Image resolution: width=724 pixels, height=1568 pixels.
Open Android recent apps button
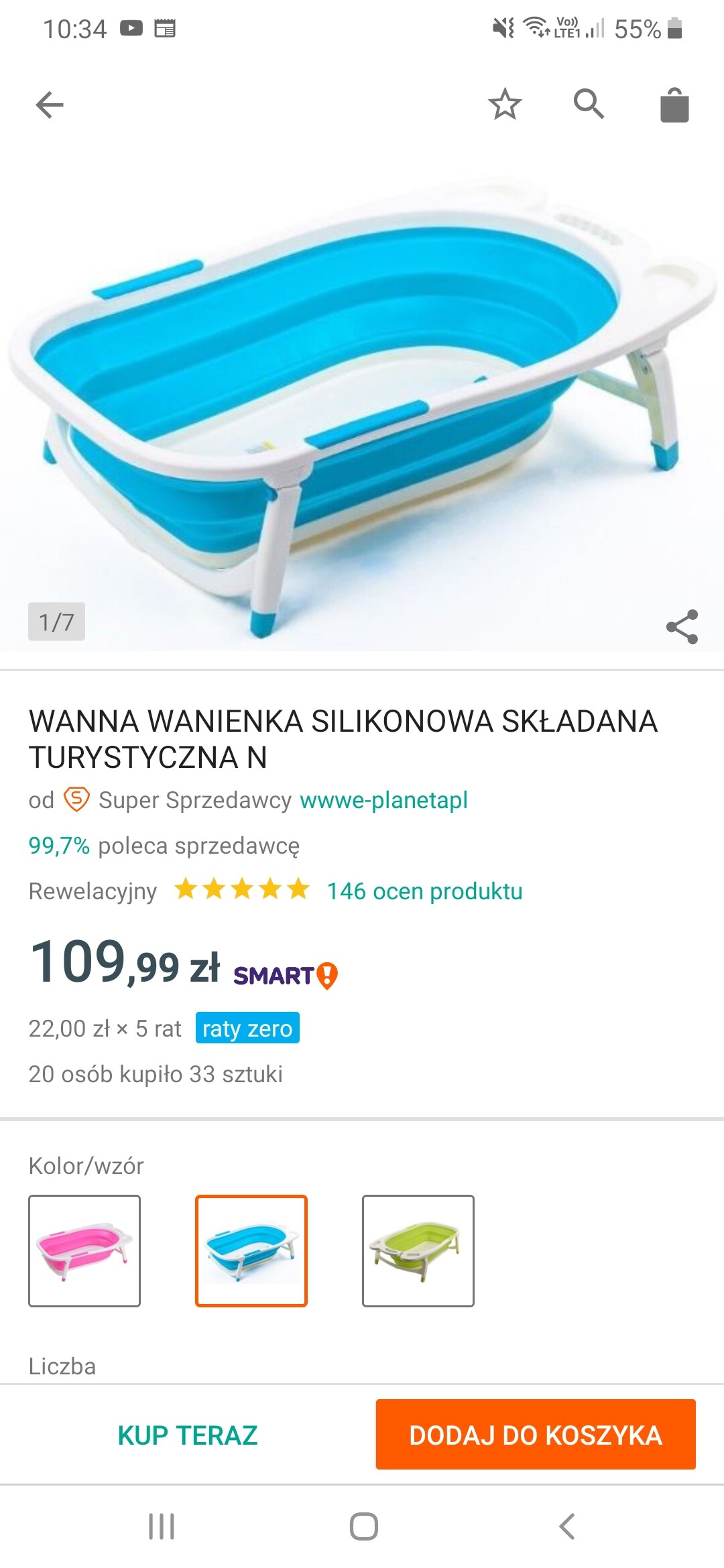pos(162,1526)
